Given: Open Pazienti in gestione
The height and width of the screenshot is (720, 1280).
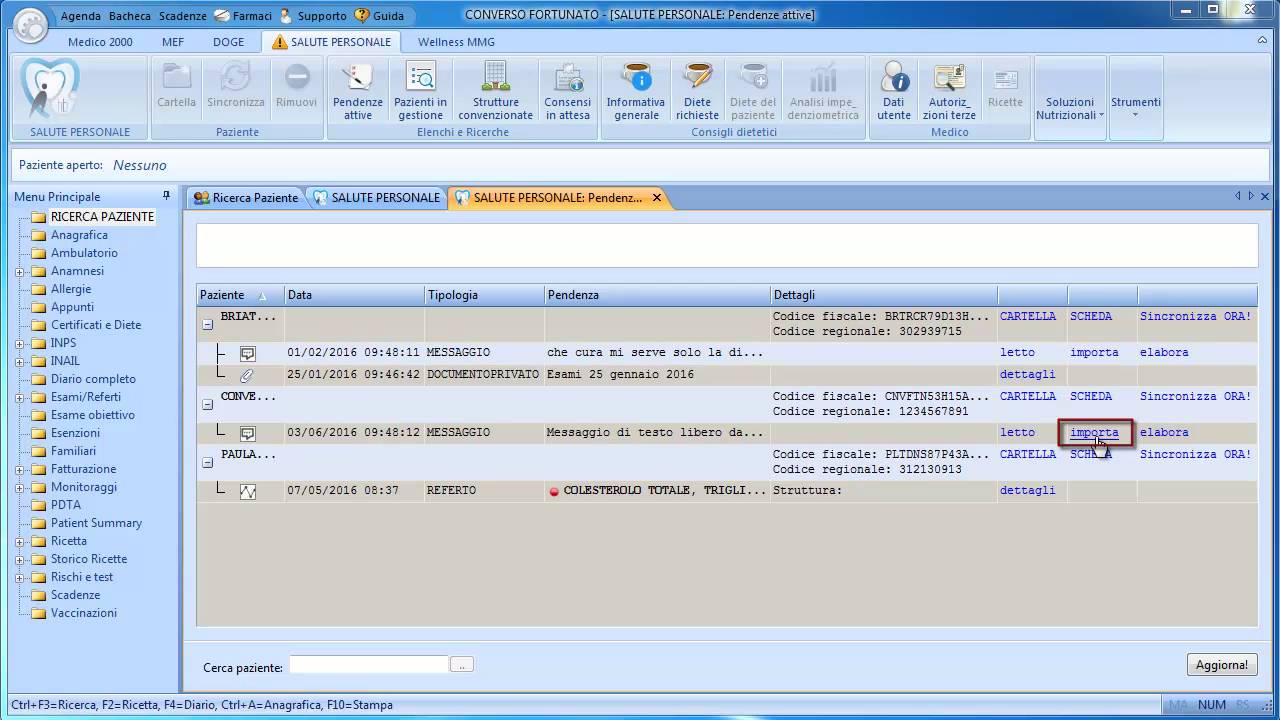Looking at the screenshot, I should [x=420, y=92].
